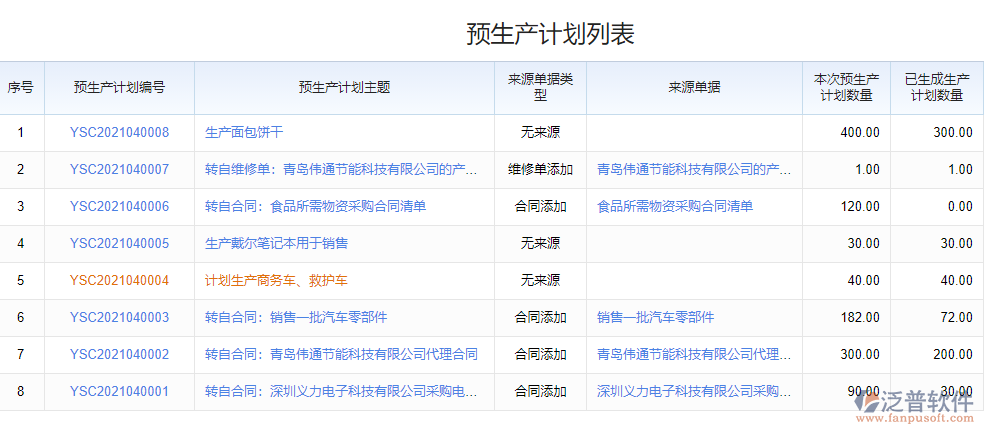Open the orange plan number YSC2021040004

[x=119, y=280]
